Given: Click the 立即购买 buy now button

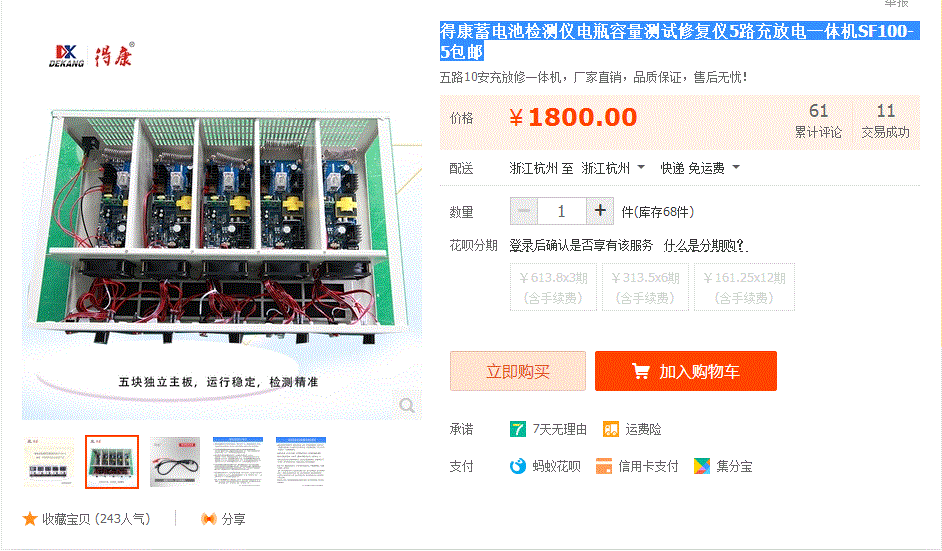Looking at the screenshot, I should click(517, 371).
